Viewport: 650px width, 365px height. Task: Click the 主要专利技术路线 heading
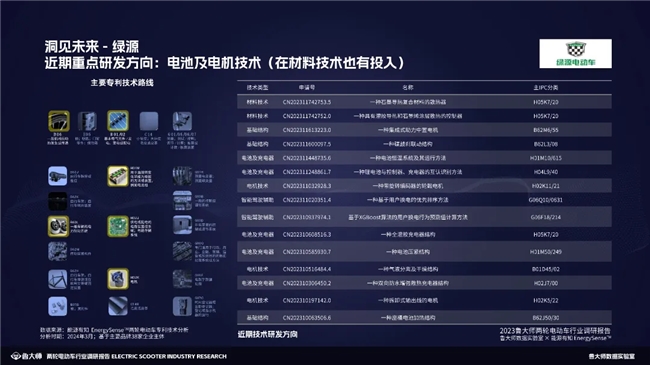pyautogui.click(x=122, y=83)
